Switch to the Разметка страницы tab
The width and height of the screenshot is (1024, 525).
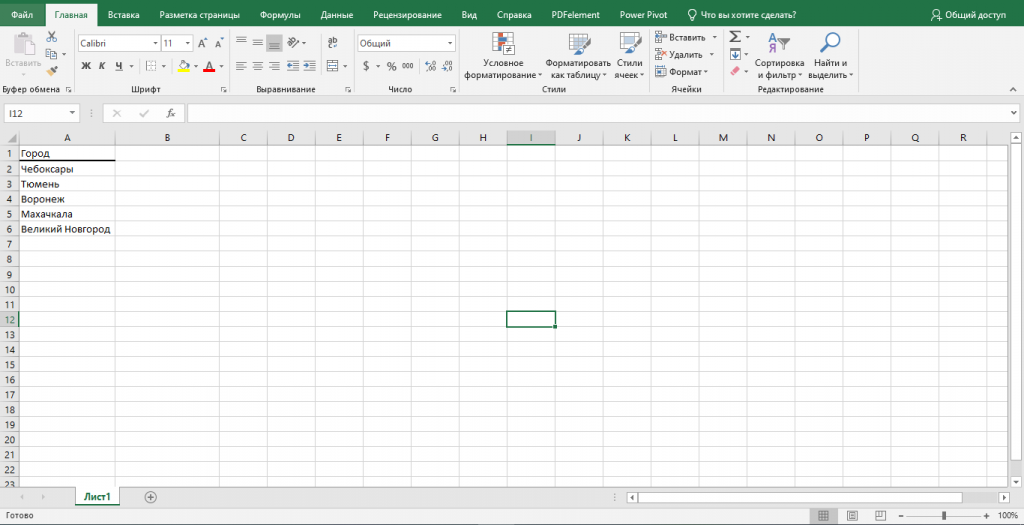pos(199,14)
